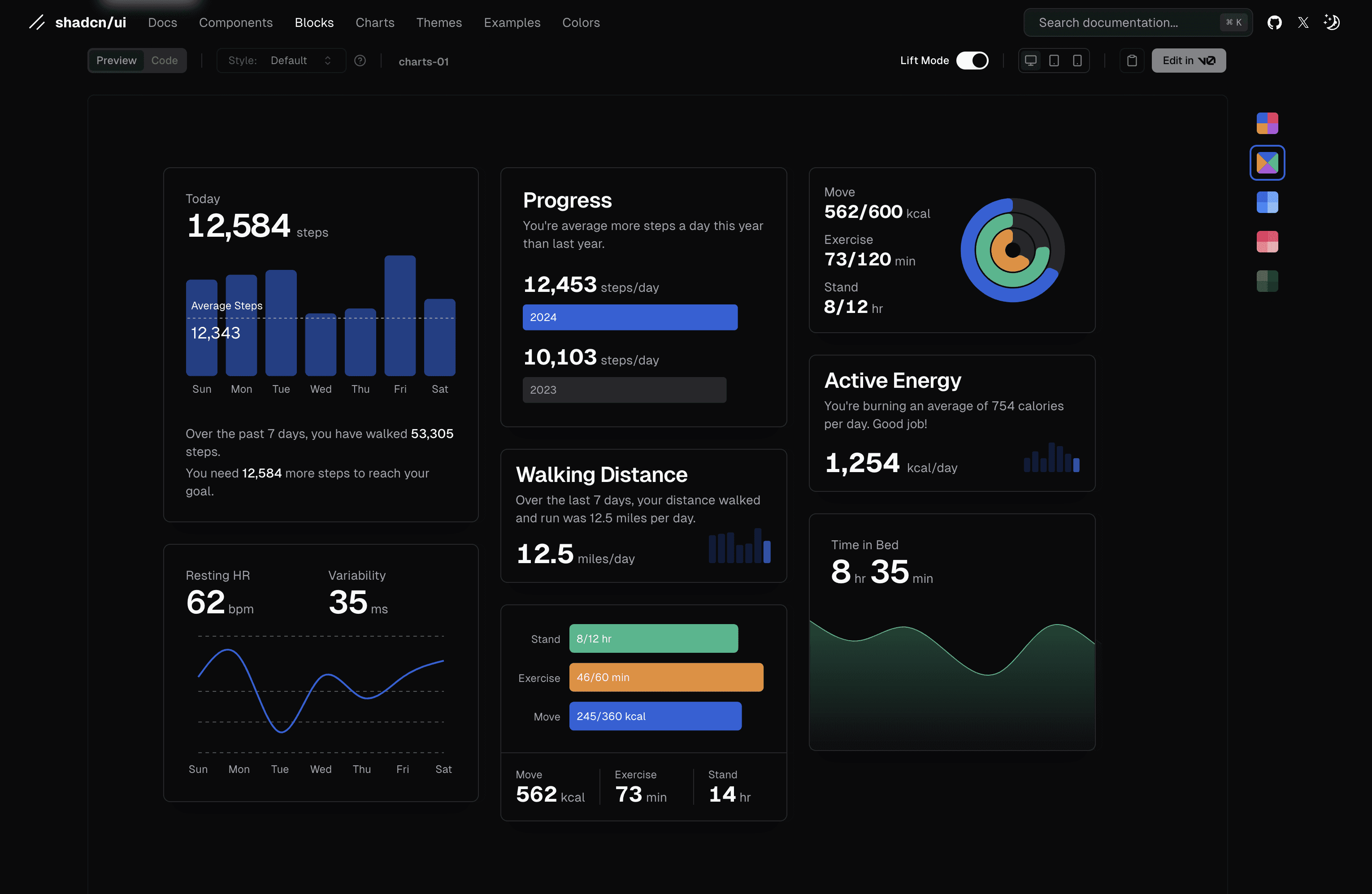
Task: Select the rose pink theme swatch
Action: pos(1267,242)
